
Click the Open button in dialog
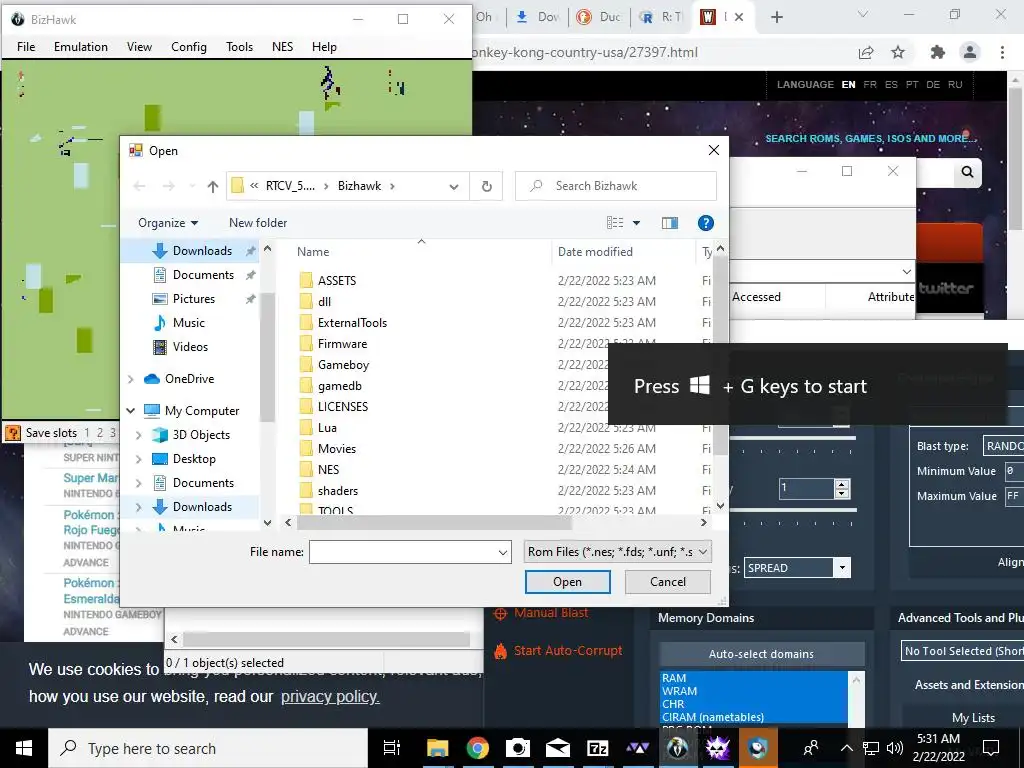pos(568,582)
